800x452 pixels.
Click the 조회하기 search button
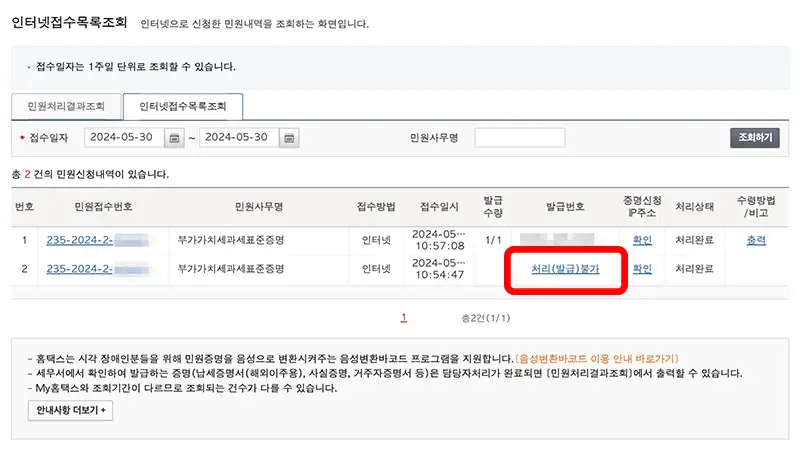(755, 138)
